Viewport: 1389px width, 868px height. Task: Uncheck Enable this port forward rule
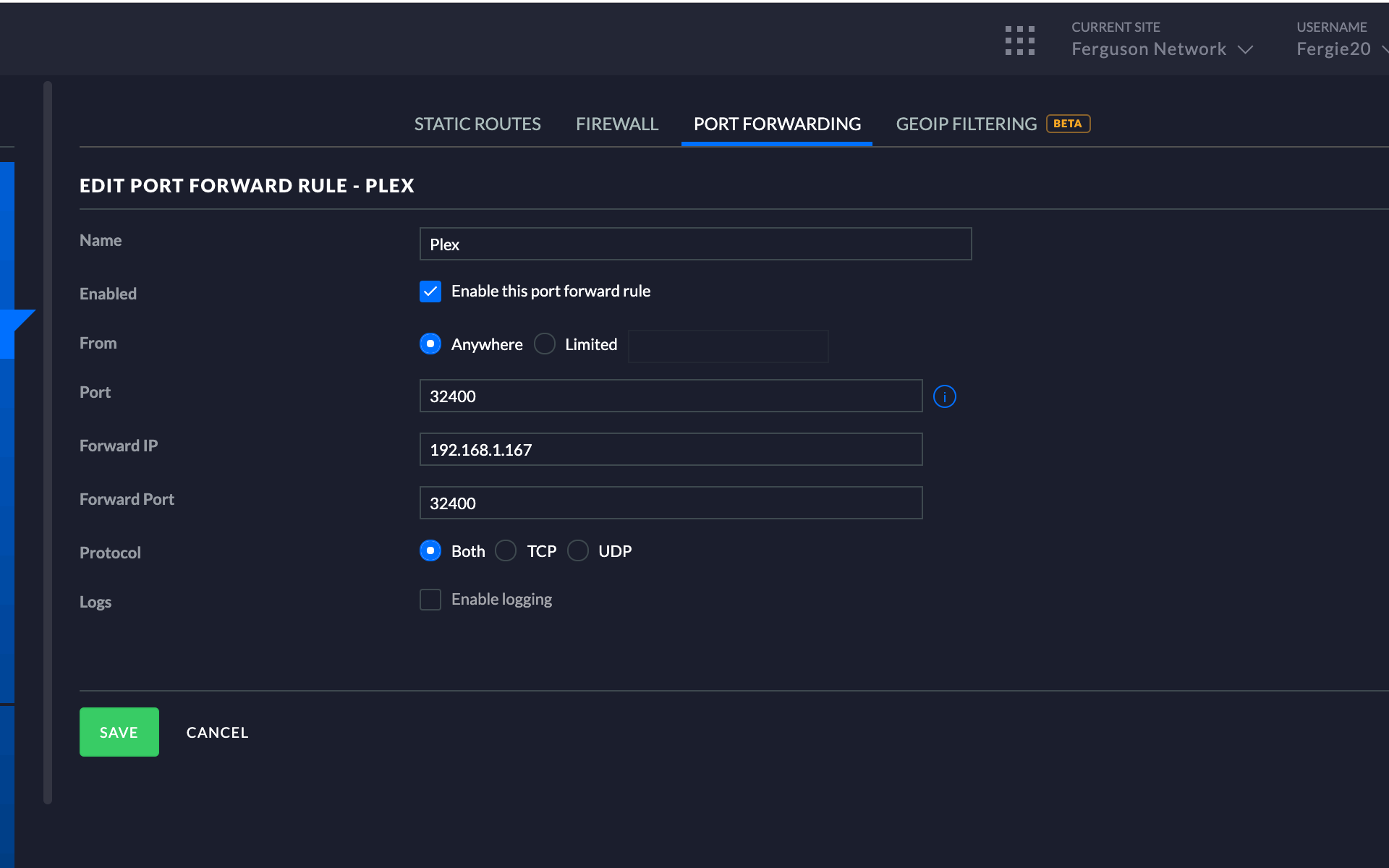tap(430, 292)
